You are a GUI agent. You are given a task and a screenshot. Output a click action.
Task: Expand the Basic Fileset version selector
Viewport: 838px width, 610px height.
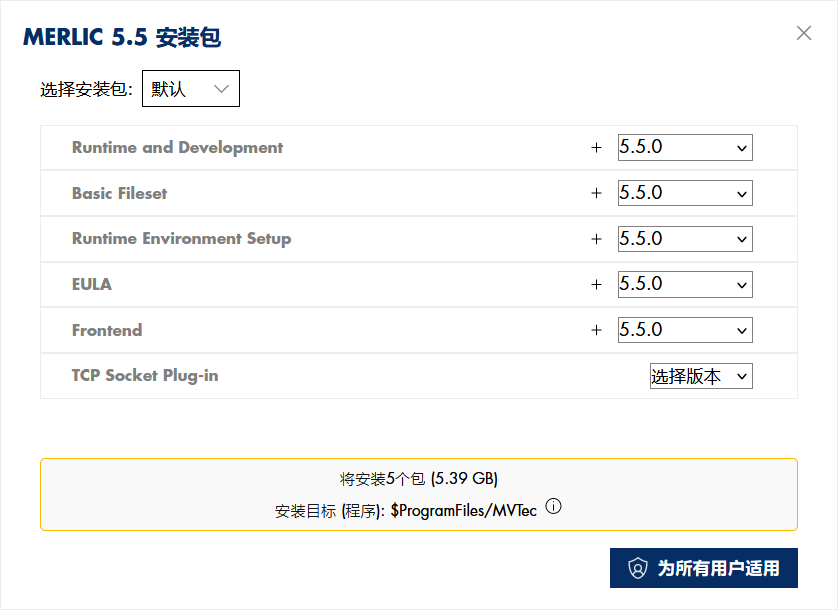pos(685,194)
